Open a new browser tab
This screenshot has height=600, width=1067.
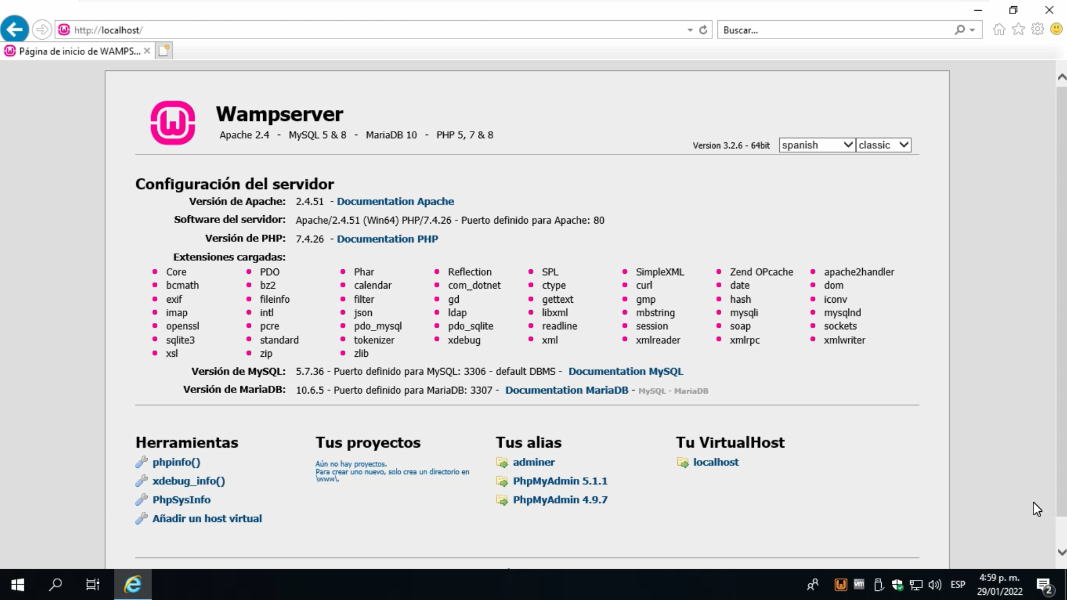point(164,51)
